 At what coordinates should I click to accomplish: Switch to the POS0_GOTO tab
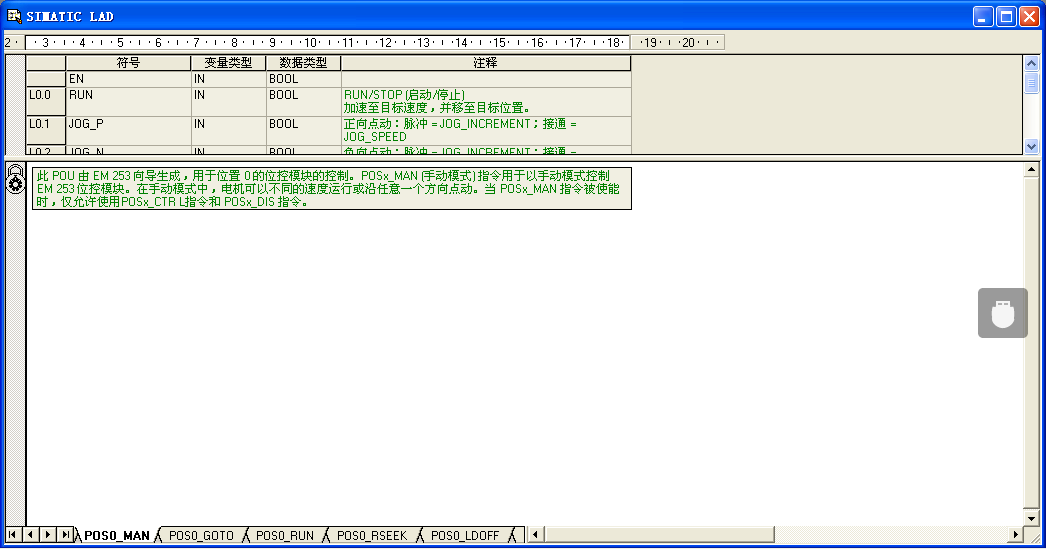[x=201, y=536]
